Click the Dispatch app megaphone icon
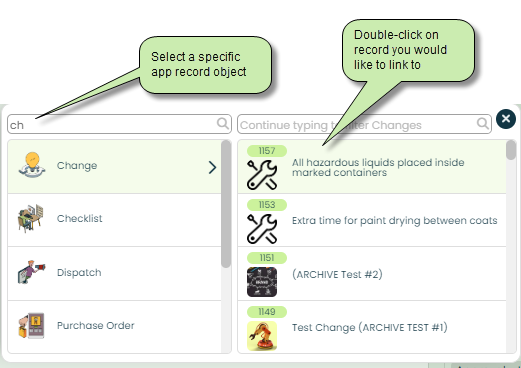Image resolution: width=521 pixels, height=368 pixels. pos(31,272)
